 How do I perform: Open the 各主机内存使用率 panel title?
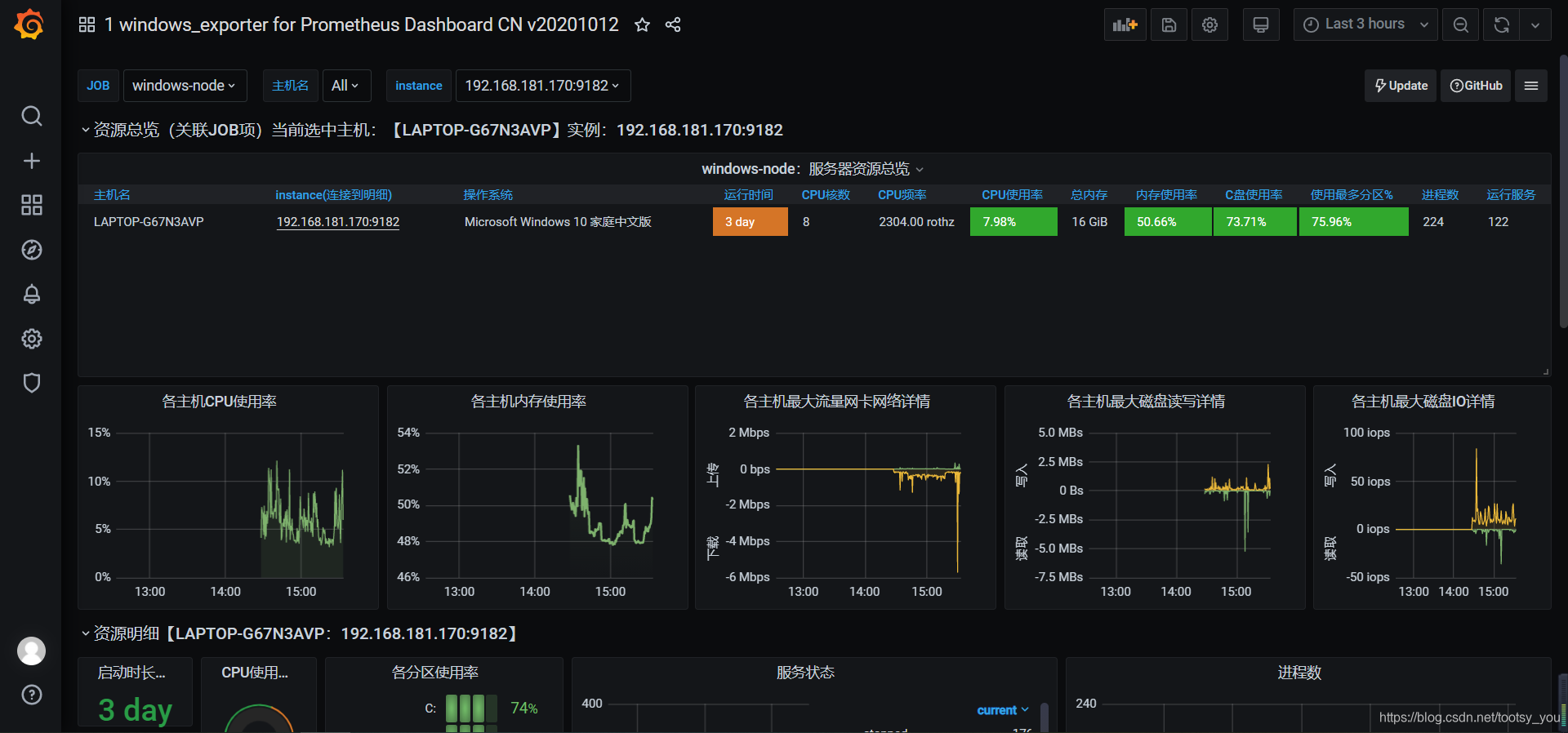pyautogui.click(x=528, y=402)
